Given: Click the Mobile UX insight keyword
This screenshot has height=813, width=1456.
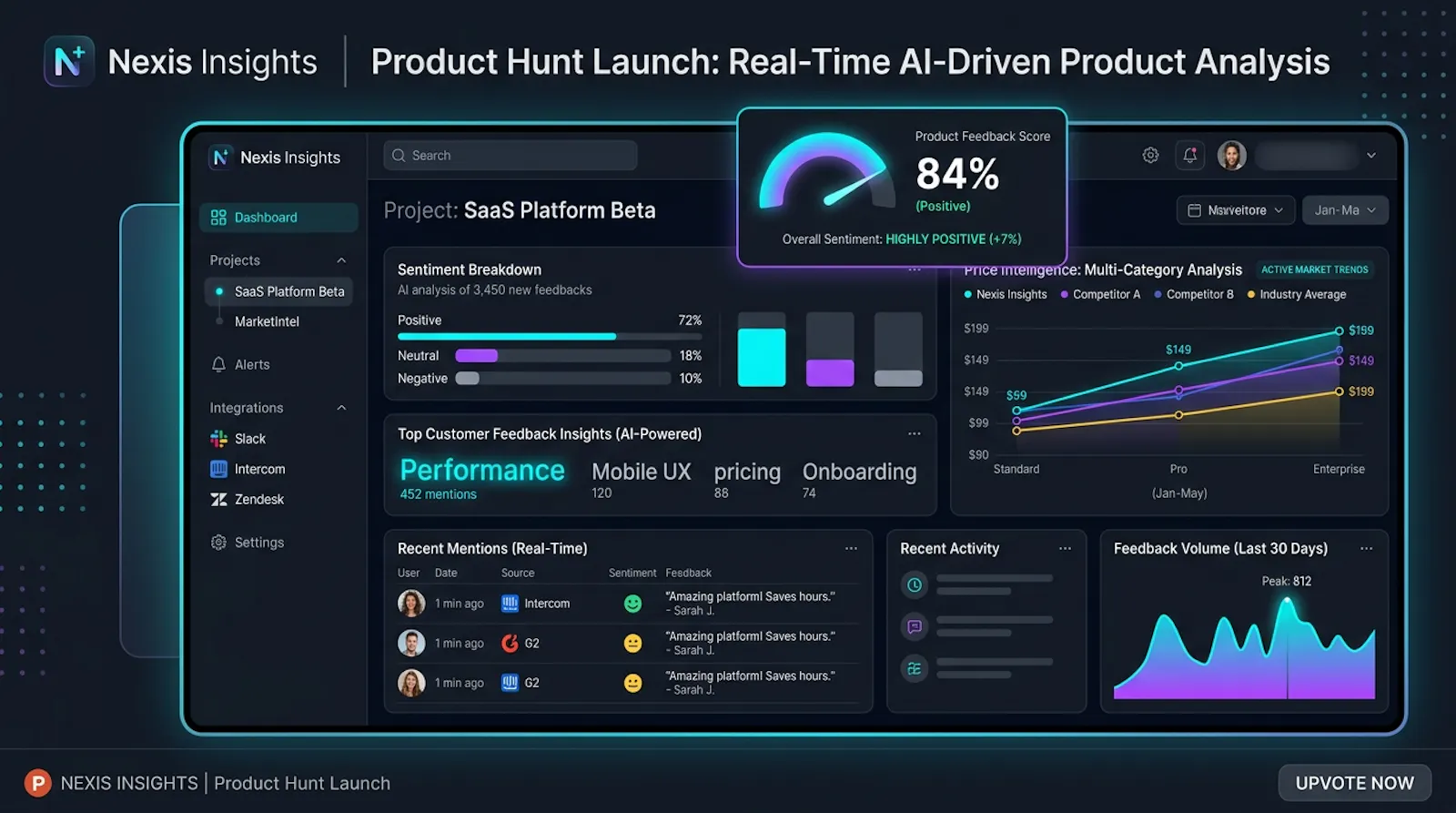Looking at the screenshot, I should tap(642, 472).
